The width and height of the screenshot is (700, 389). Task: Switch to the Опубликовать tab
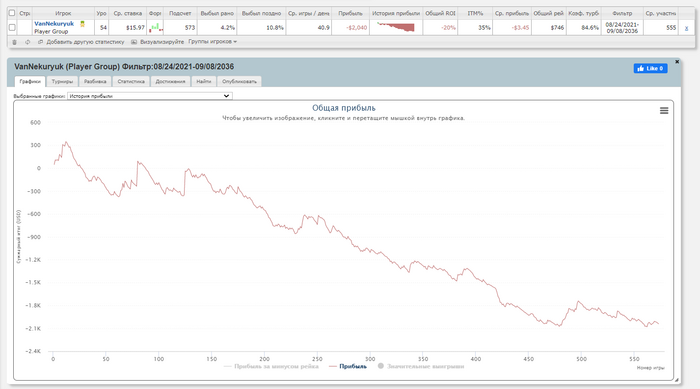[239, 81]
